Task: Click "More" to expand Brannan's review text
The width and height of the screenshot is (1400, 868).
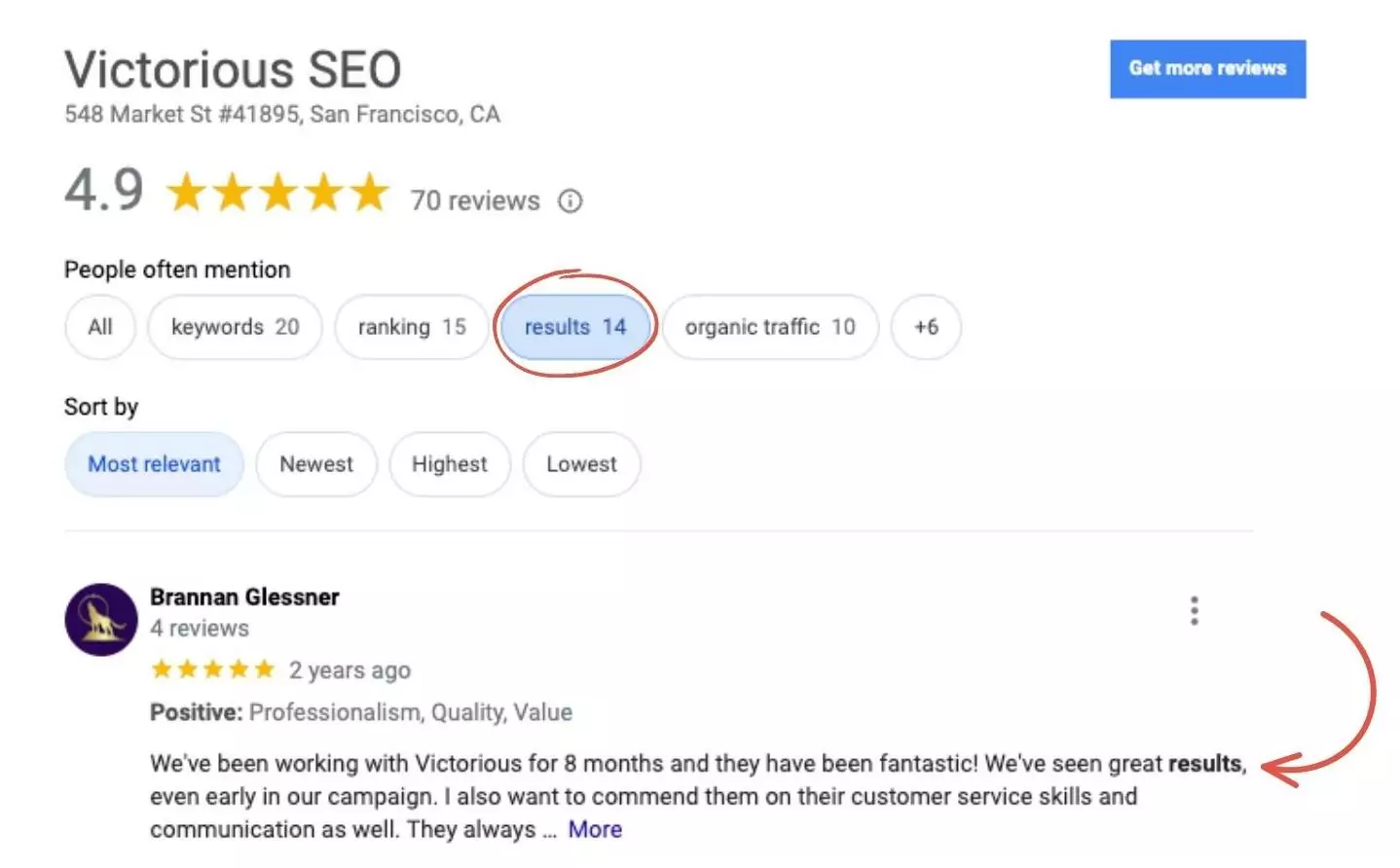Action: (x=594, y=829)
